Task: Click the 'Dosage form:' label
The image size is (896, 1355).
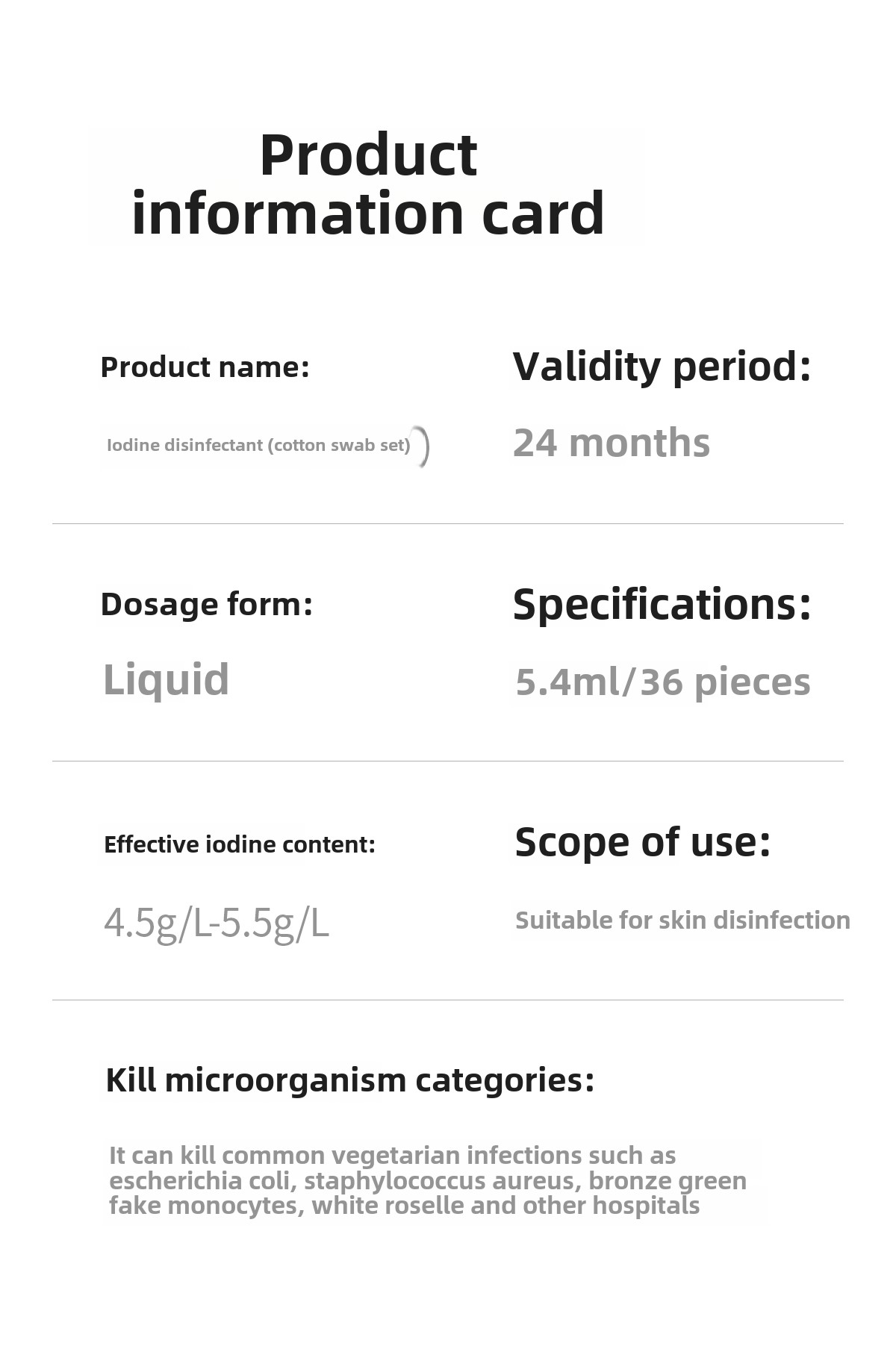Action: (206, 604)
